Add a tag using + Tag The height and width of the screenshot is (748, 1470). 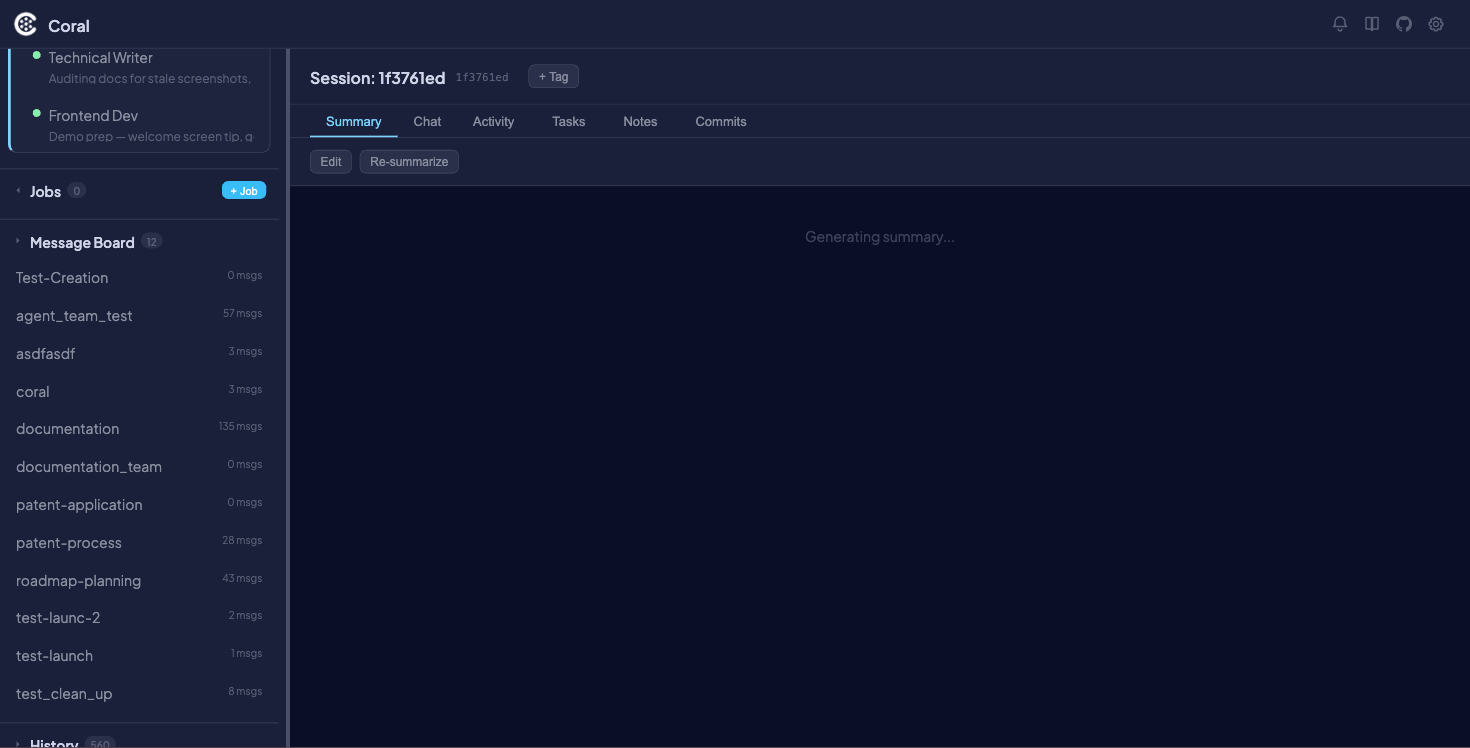553,75
